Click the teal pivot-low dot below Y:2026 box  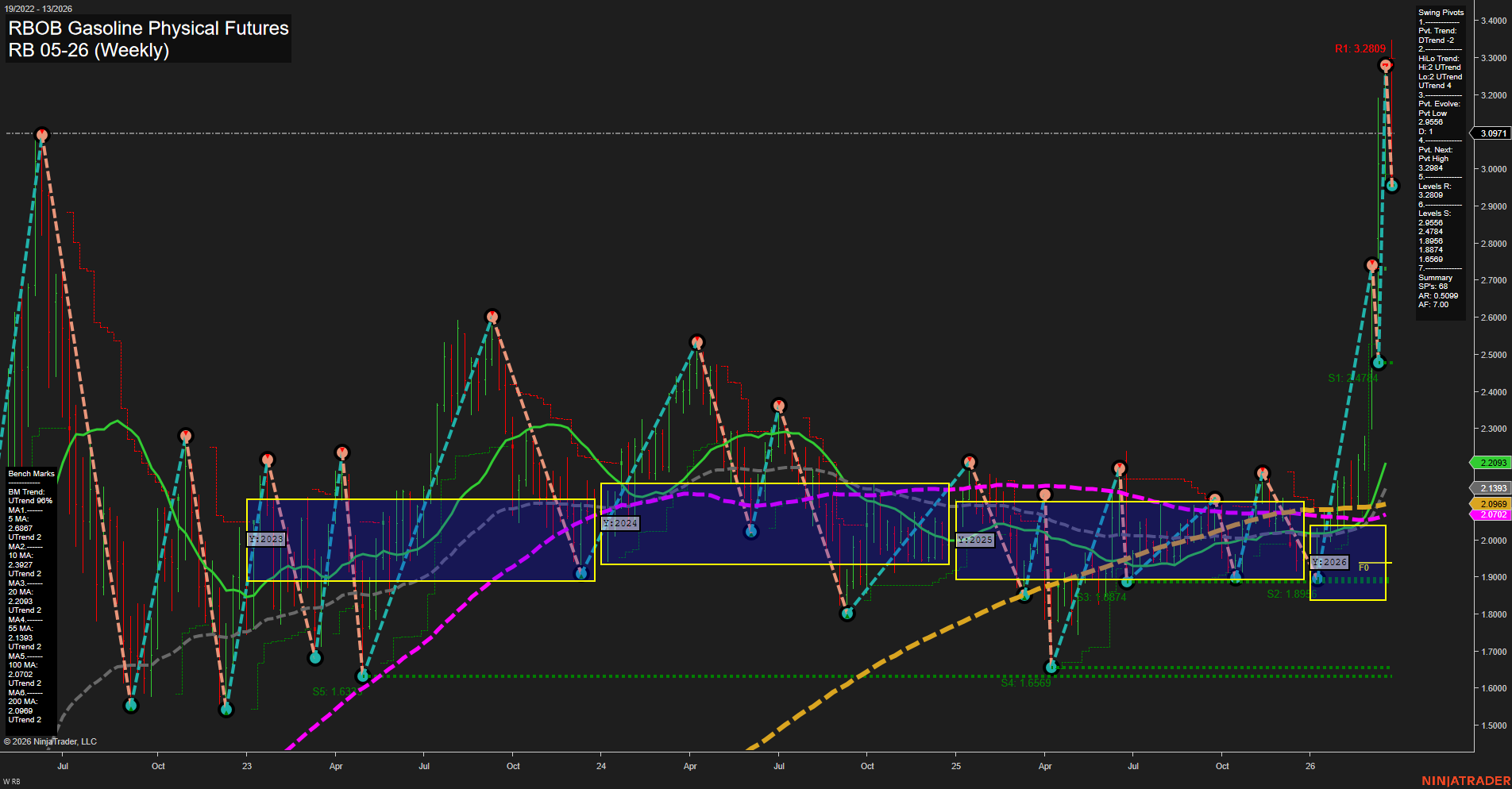[1318, 577]
